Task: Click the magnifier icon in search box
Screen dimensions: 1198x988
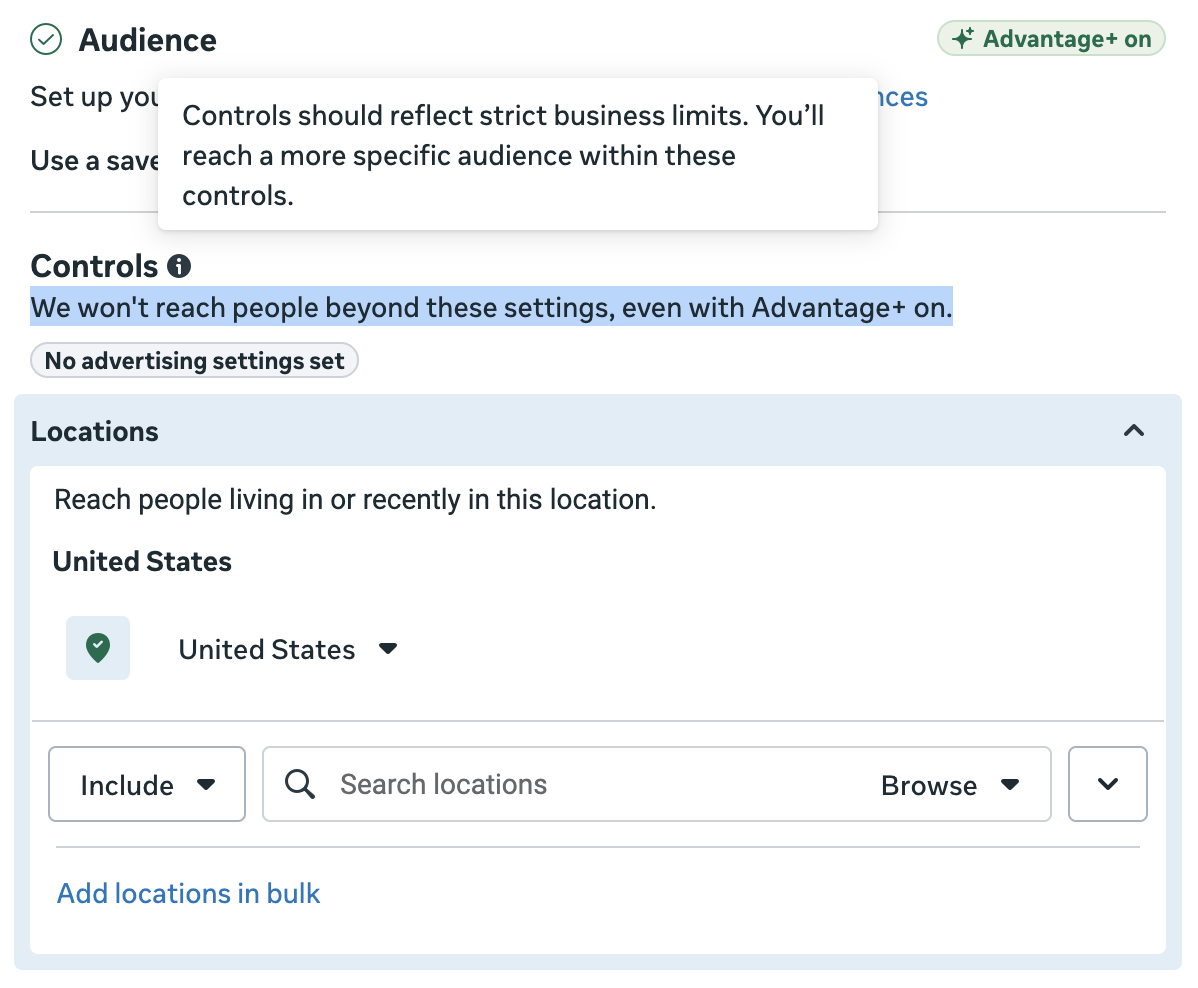Action: (x=300, y=784)
